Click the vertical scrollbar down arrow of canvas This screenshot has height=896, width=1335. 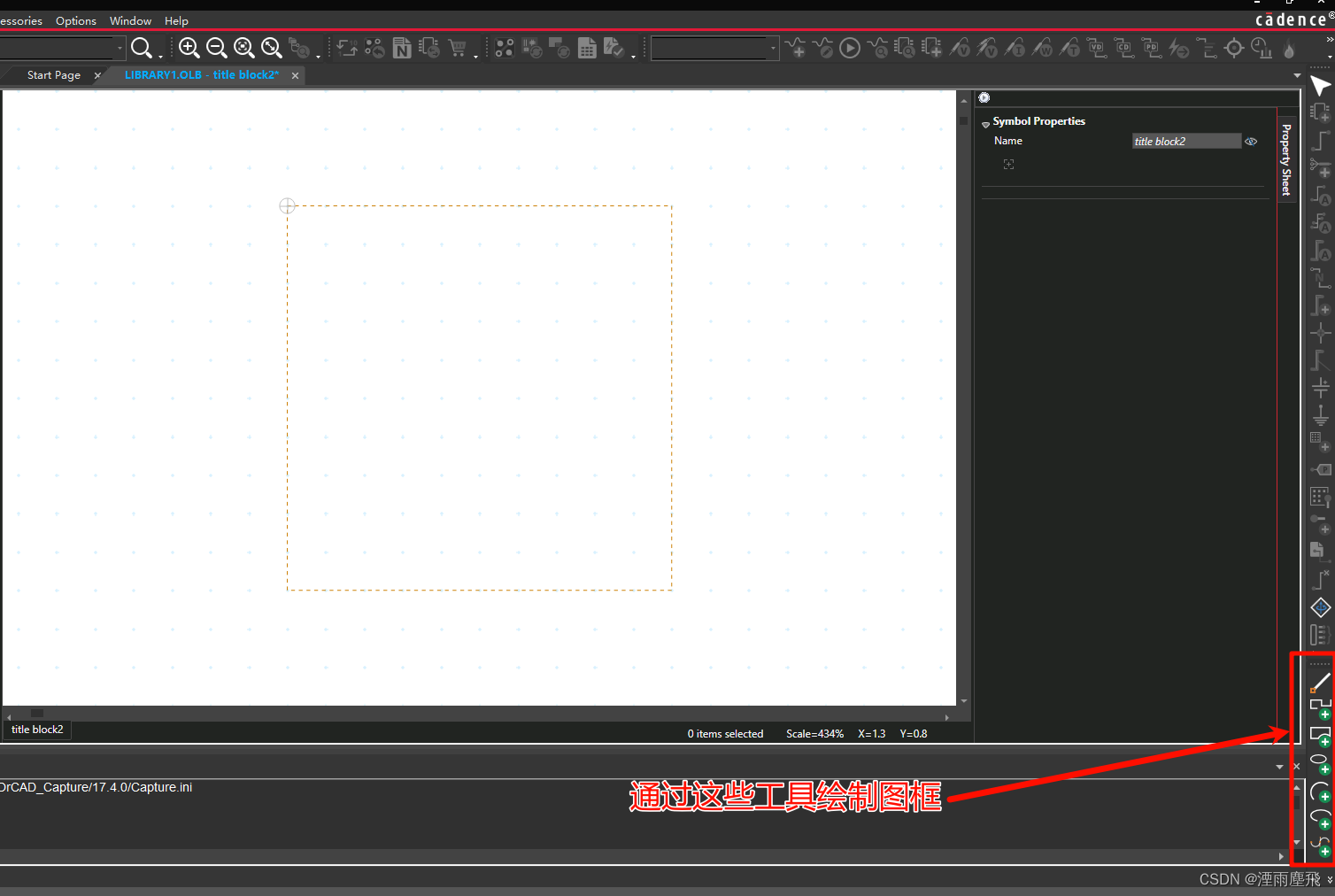pyautogui.click(x=963, y=701)
